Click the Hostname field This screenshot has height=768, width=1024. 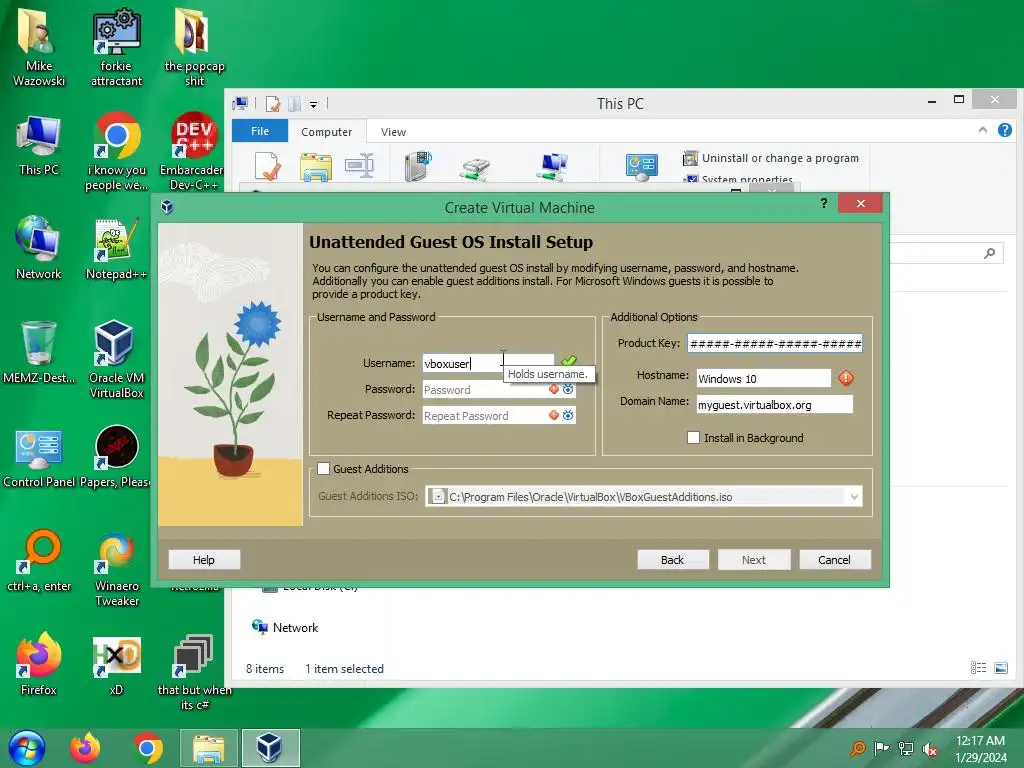tap(763, 379)
